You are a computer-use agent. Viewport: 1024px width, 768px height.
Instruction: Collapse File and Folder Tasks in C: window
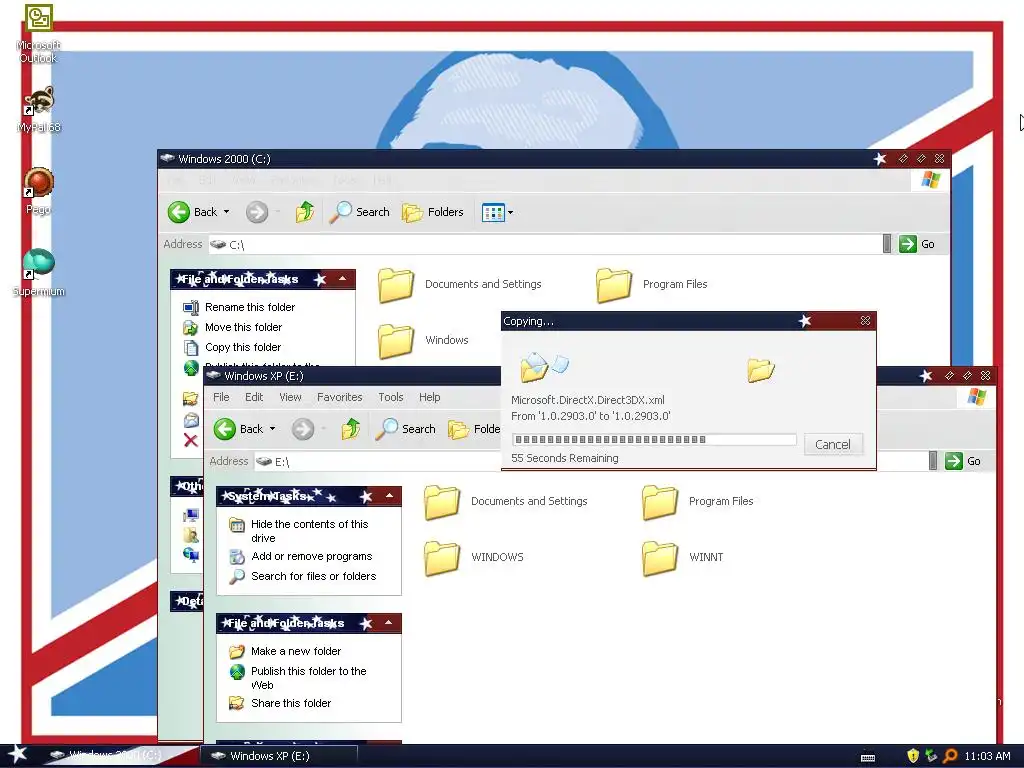point(342,279)
